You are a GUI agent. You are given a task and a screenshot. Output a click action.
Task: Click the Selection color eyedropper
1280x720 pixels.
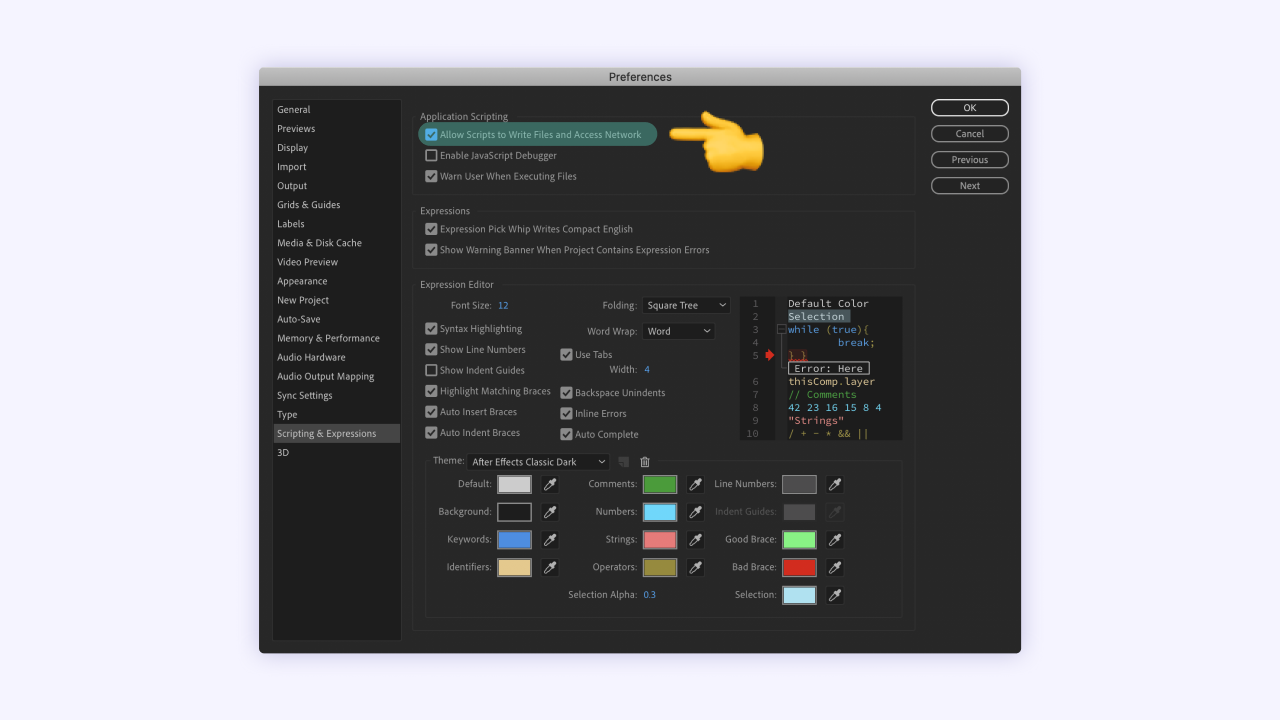[835, 595]
